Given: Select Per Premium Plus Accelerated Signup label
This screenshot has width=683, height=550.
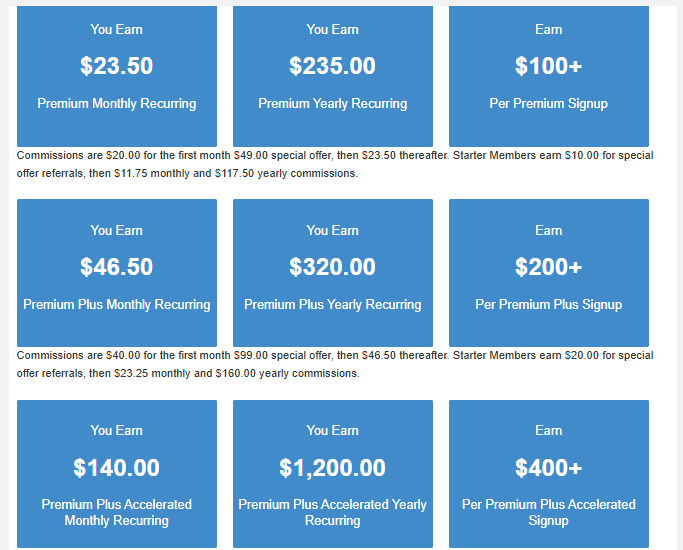Looking at the screenshot, I should [x=548, y=512].
